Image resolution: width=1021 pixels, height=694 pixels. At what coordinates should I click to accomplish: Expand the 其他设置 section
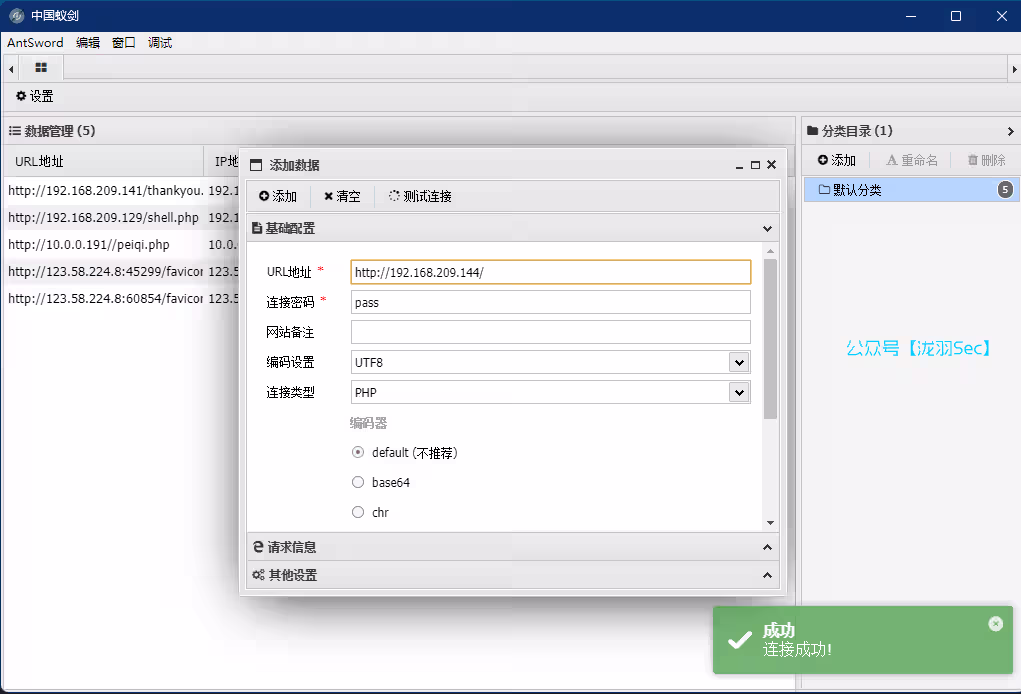click(510, 575)
